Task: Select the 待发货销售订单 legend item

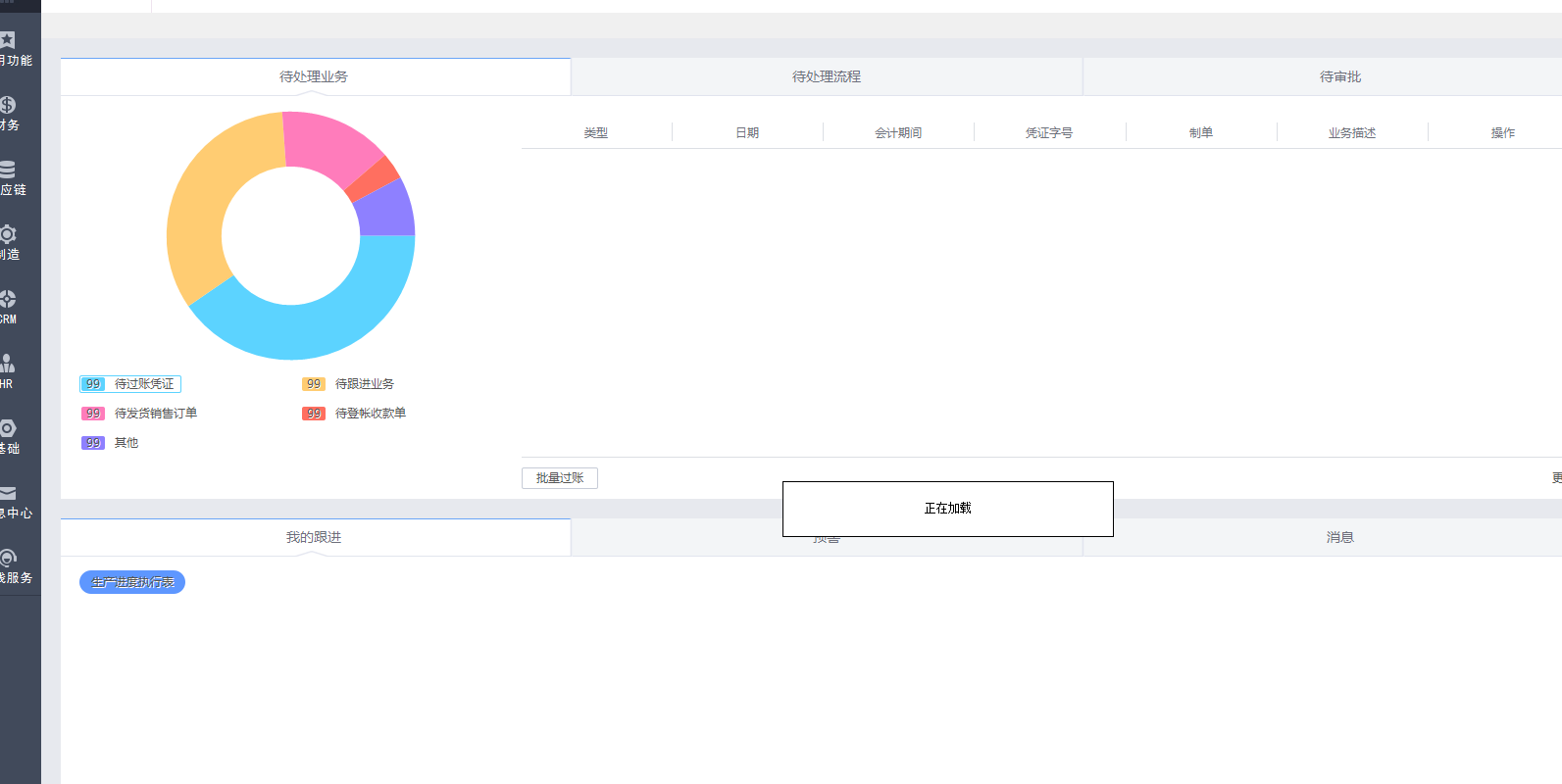Action: (139, 414)
